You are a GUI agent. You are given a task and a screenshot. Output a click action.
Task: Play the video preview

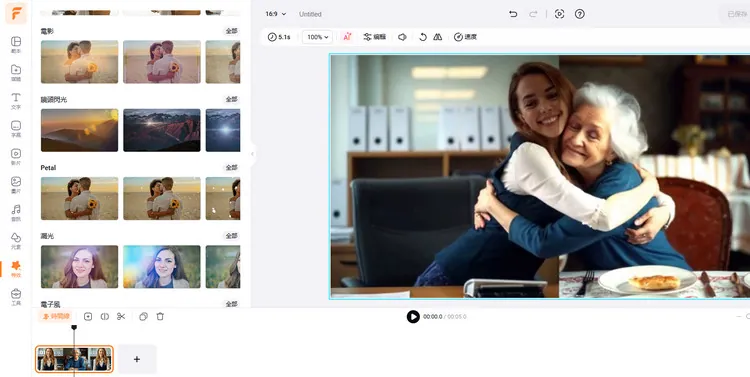point(413,316)
